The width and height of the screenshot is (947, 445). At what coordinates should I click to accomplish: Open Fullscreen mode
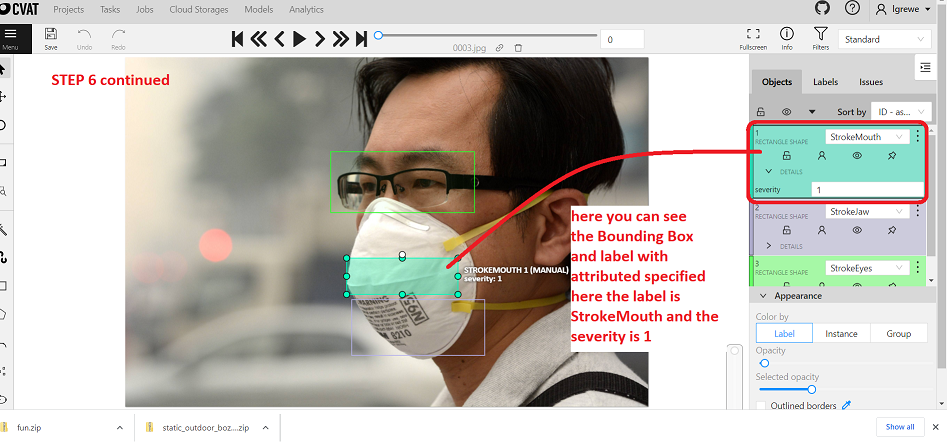[753, 38]
